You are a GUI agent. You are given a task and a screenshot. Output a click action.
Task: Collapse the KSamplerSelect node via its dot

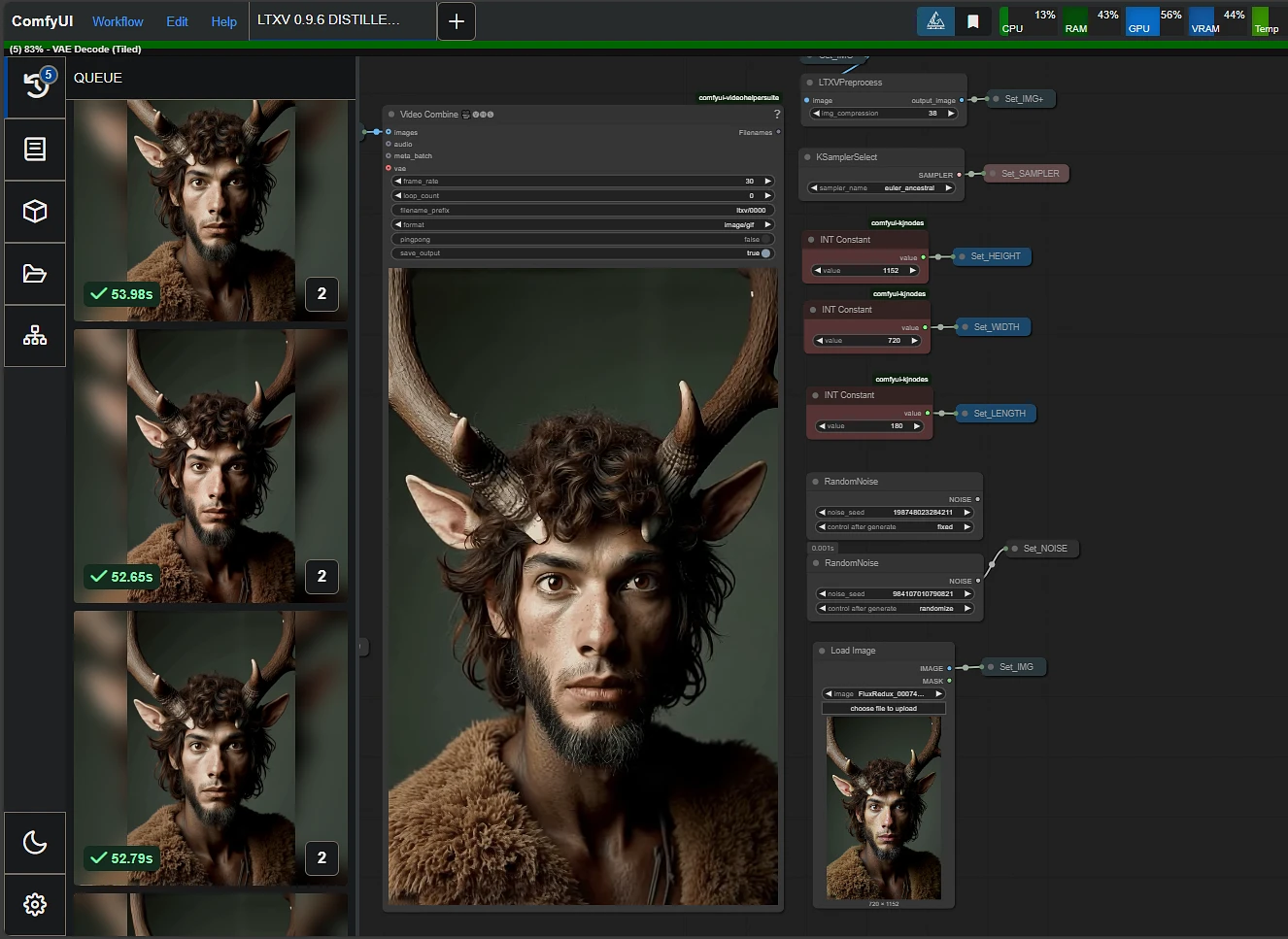(x=807, y=157)
